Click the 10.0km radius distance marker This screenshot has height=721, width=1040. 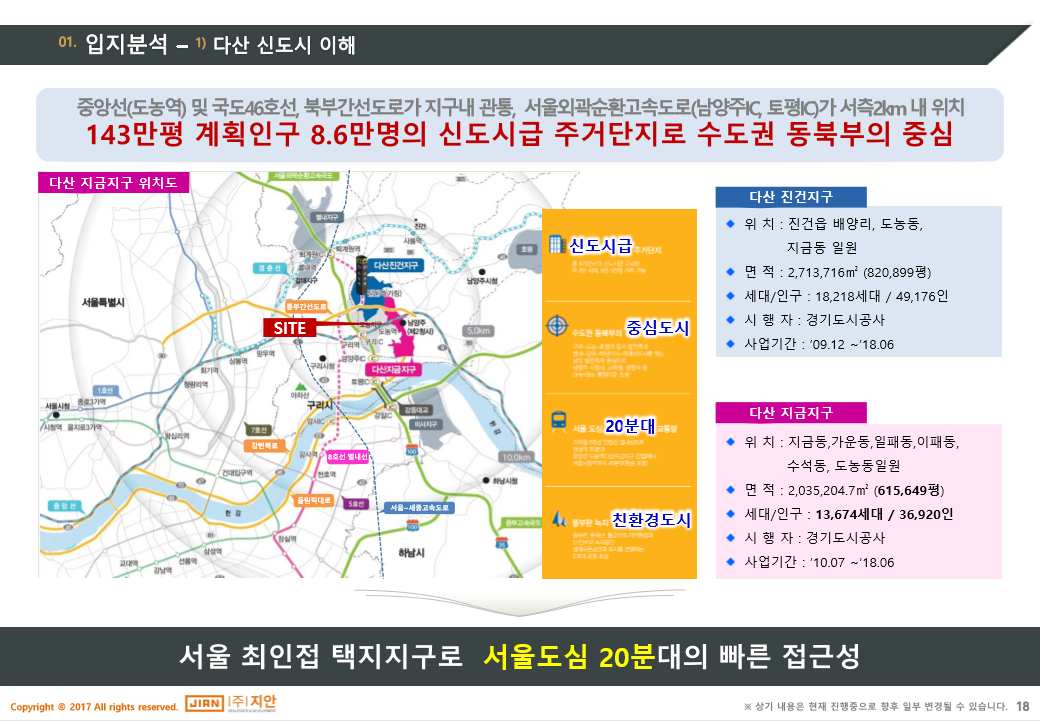[516, 457]
